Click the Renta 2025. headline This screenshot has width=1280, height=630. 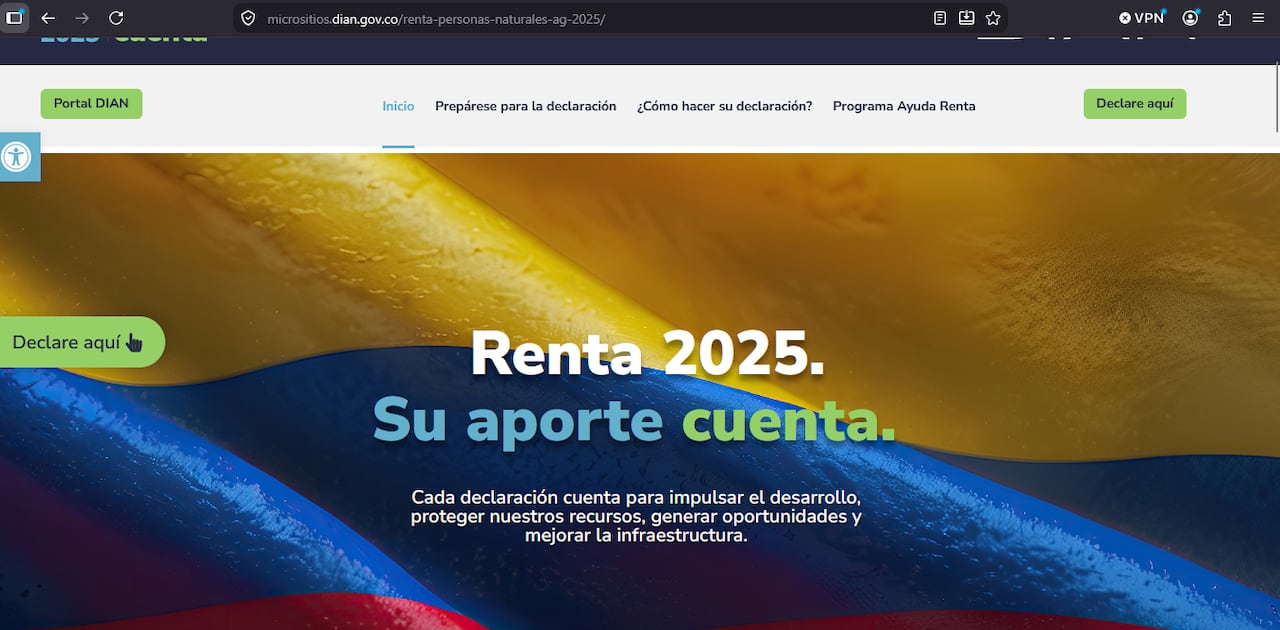tap(647, 353)
